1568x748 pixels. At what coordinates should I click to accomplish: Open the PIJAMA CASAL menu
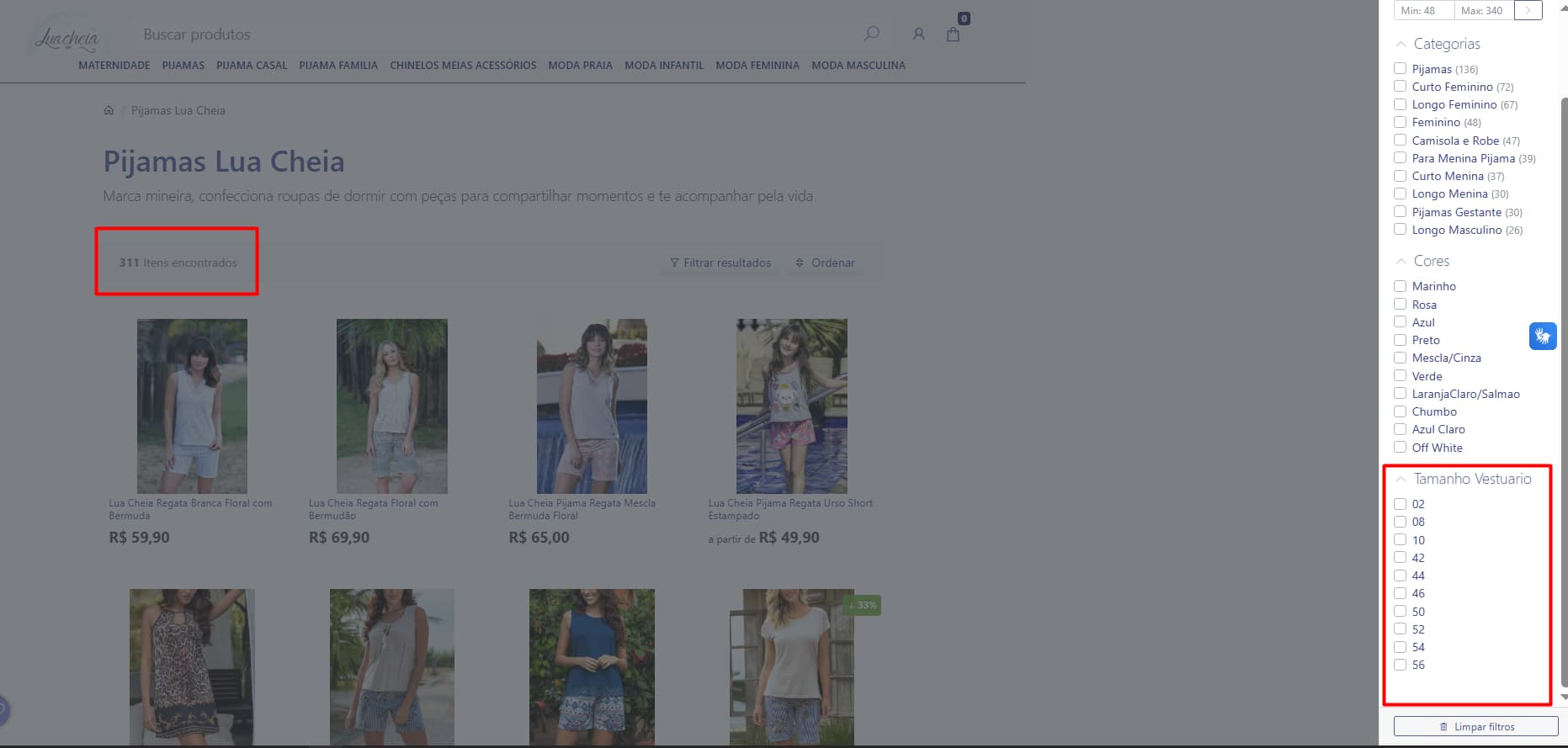click(252, 66)
